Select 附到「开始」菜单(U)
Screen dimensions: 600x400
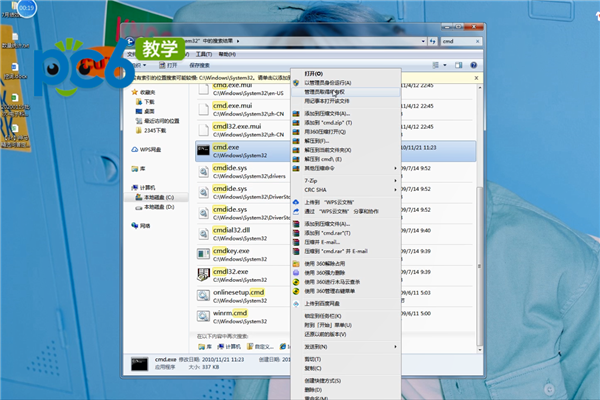(x=328, y=325)
